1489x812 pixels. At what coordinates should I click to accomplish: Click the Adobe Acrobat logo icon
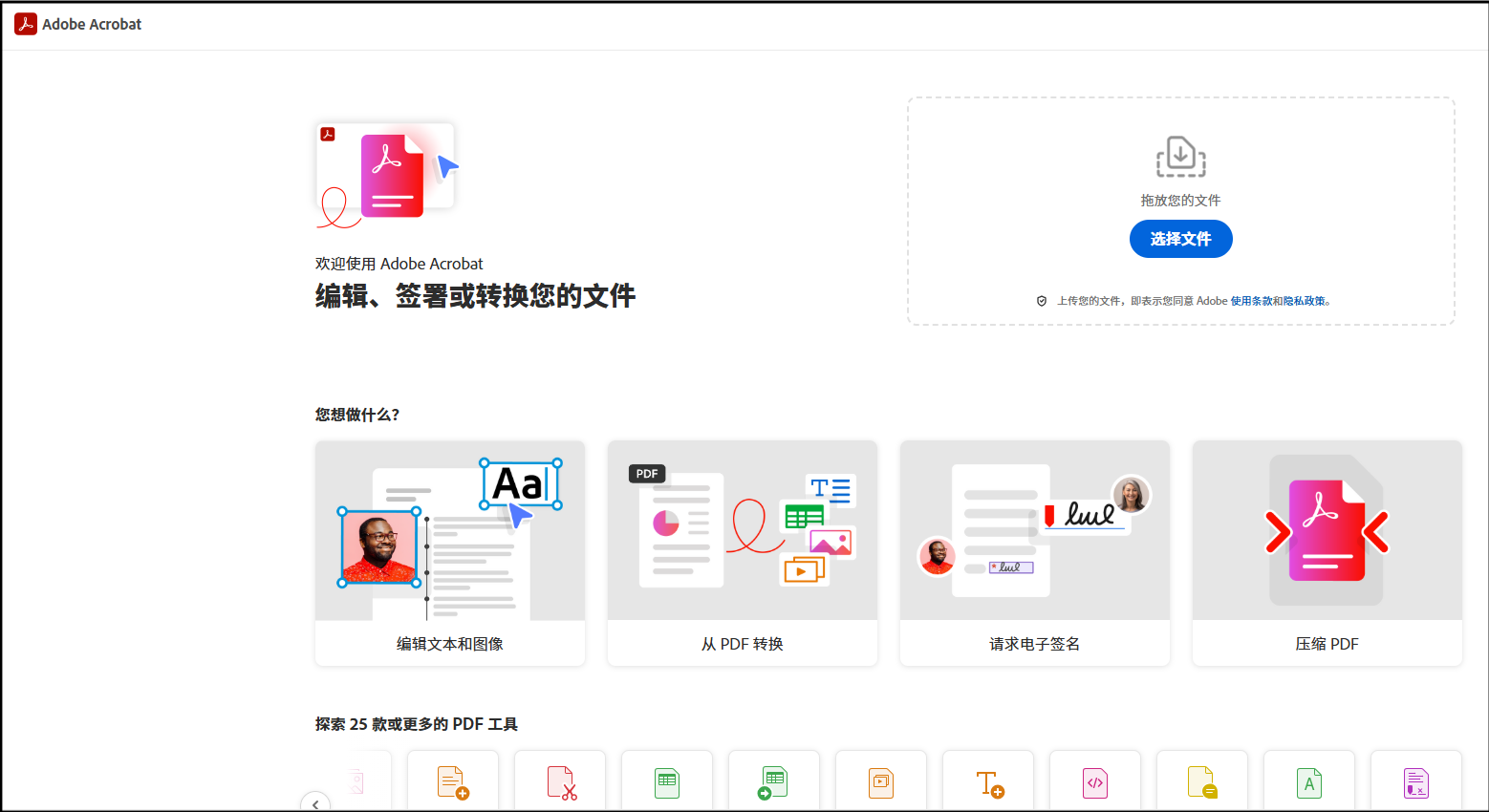tap(26, 24)
